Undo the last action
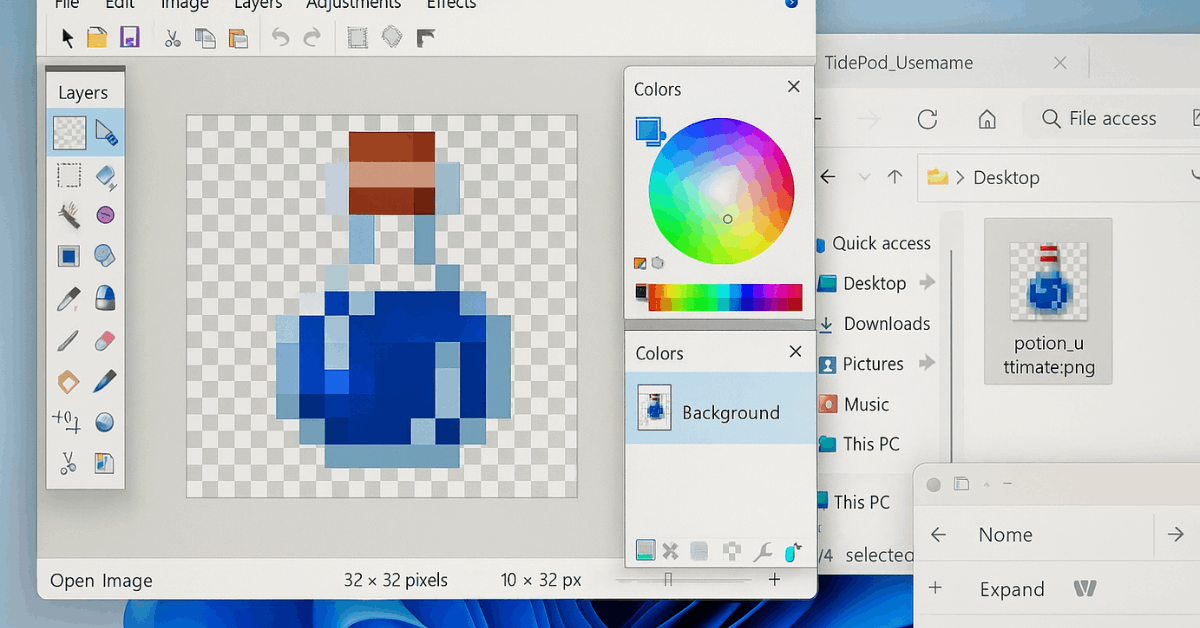The height and width of the screenshot is (628, 1200). (x=281, y=38)
